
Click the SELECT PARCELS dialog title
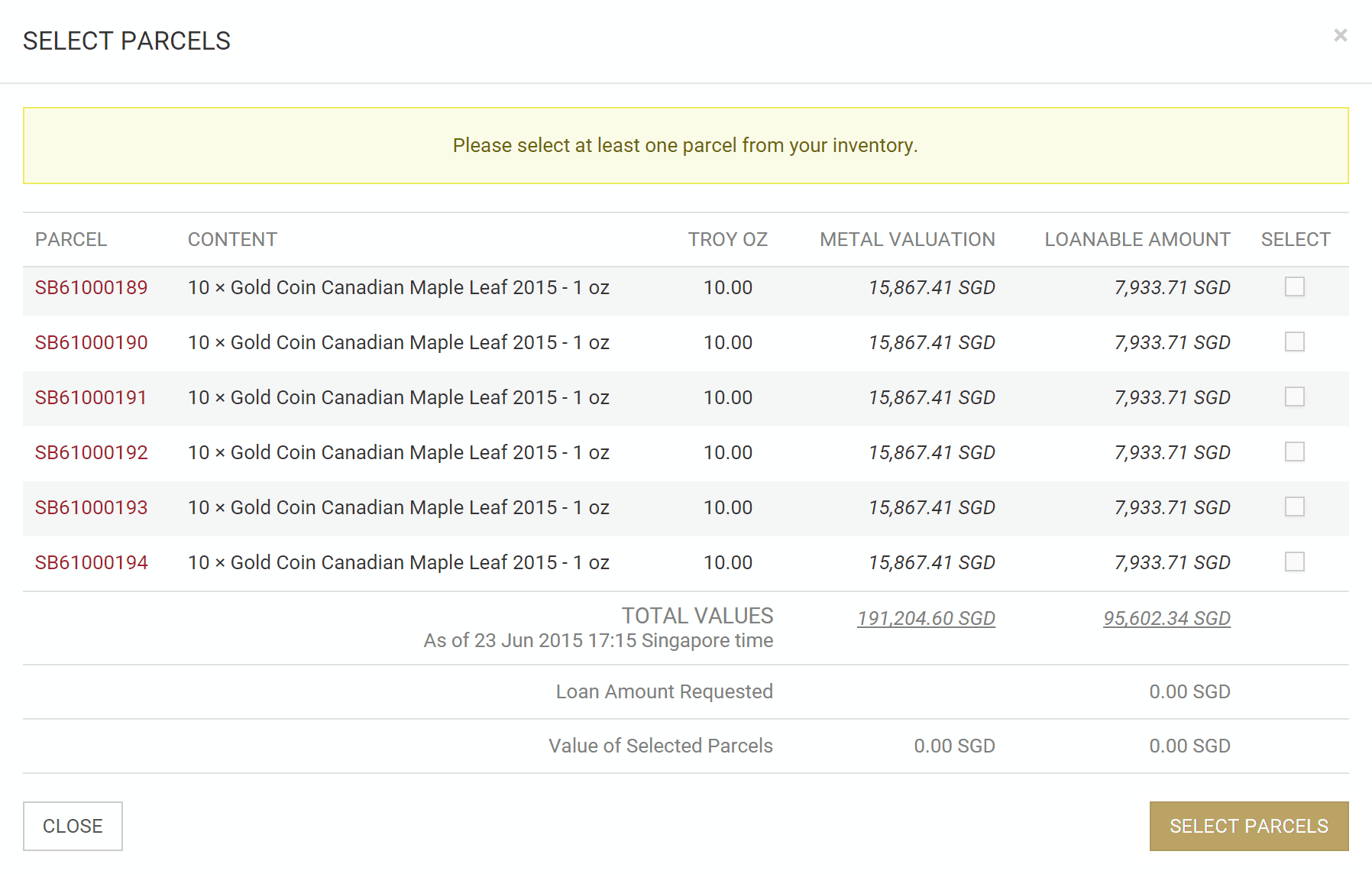127,40
